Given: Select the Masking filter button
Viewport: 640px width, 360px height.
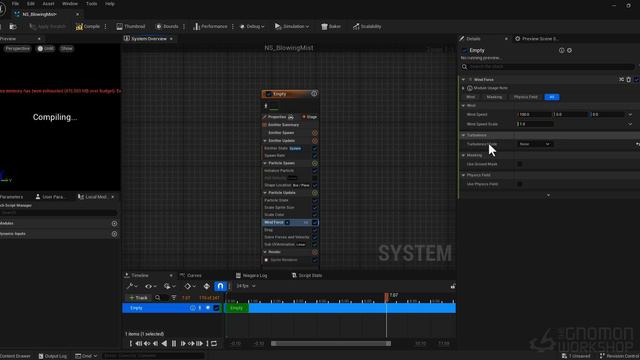Looking at the screenshot, I should (x=494, y=97).
